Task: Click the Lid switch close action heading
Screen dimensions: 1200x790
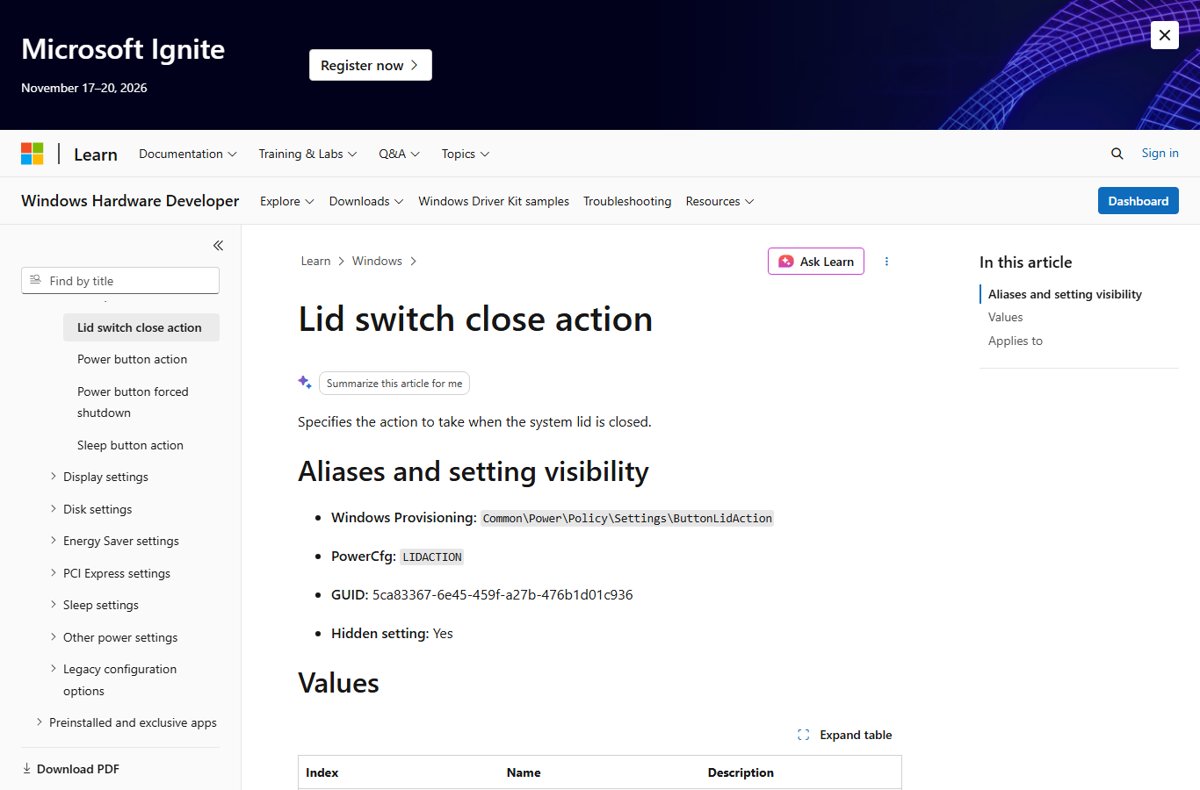Action: tap(475, 319)
